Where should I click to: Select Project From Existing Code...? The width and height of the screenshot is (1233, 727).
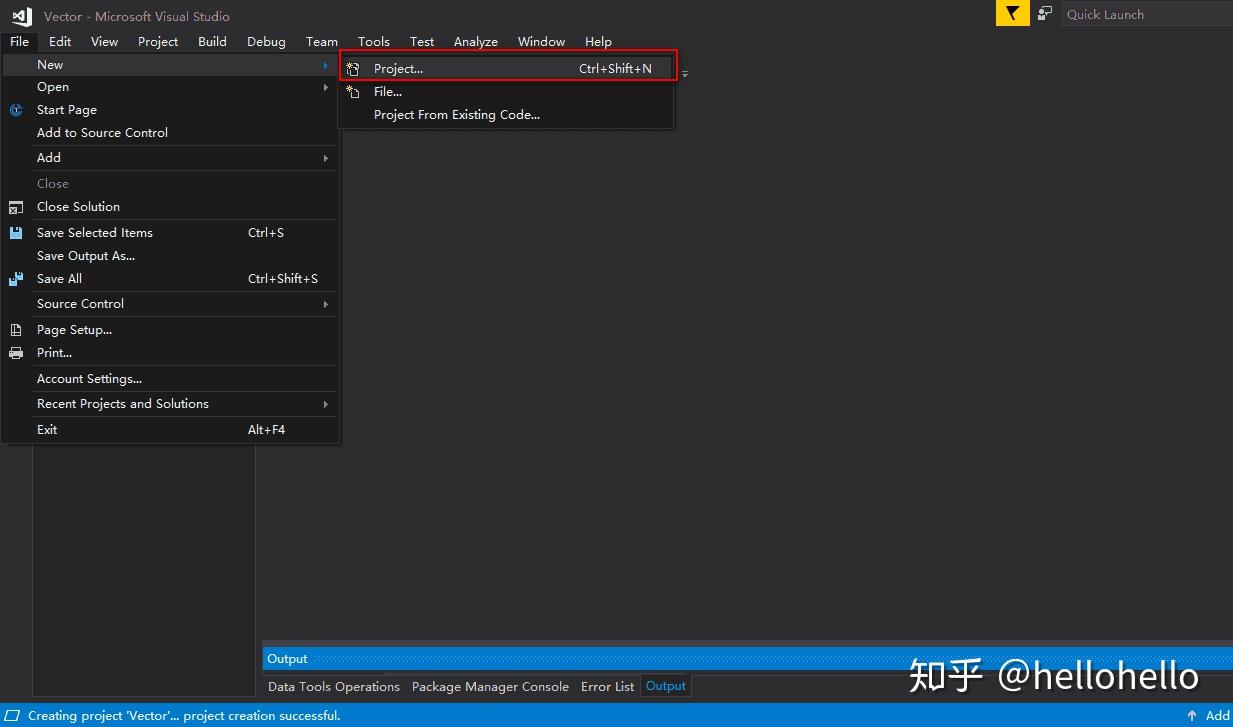507,115
